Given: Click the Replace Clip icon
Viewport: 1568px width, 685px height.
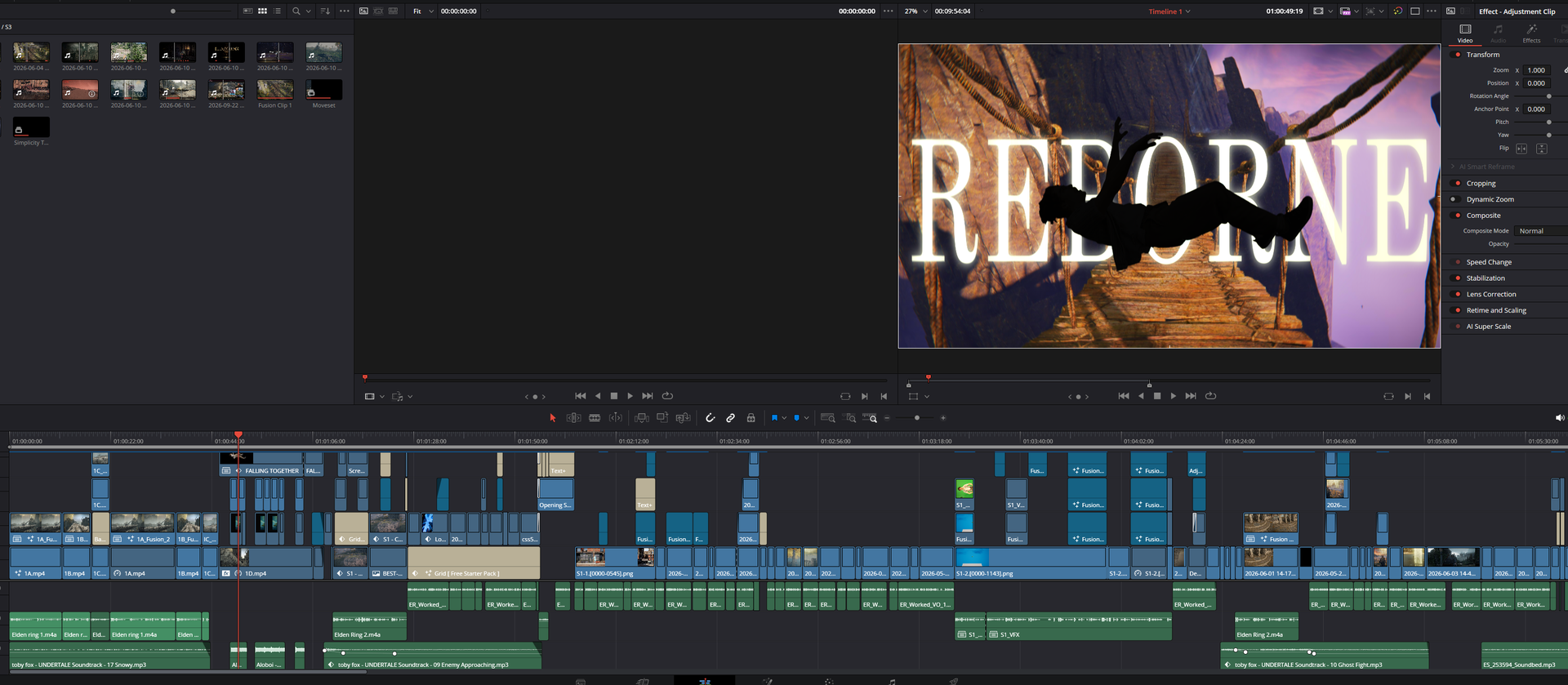Looking at the screenshot, I should tap(684, 418).
